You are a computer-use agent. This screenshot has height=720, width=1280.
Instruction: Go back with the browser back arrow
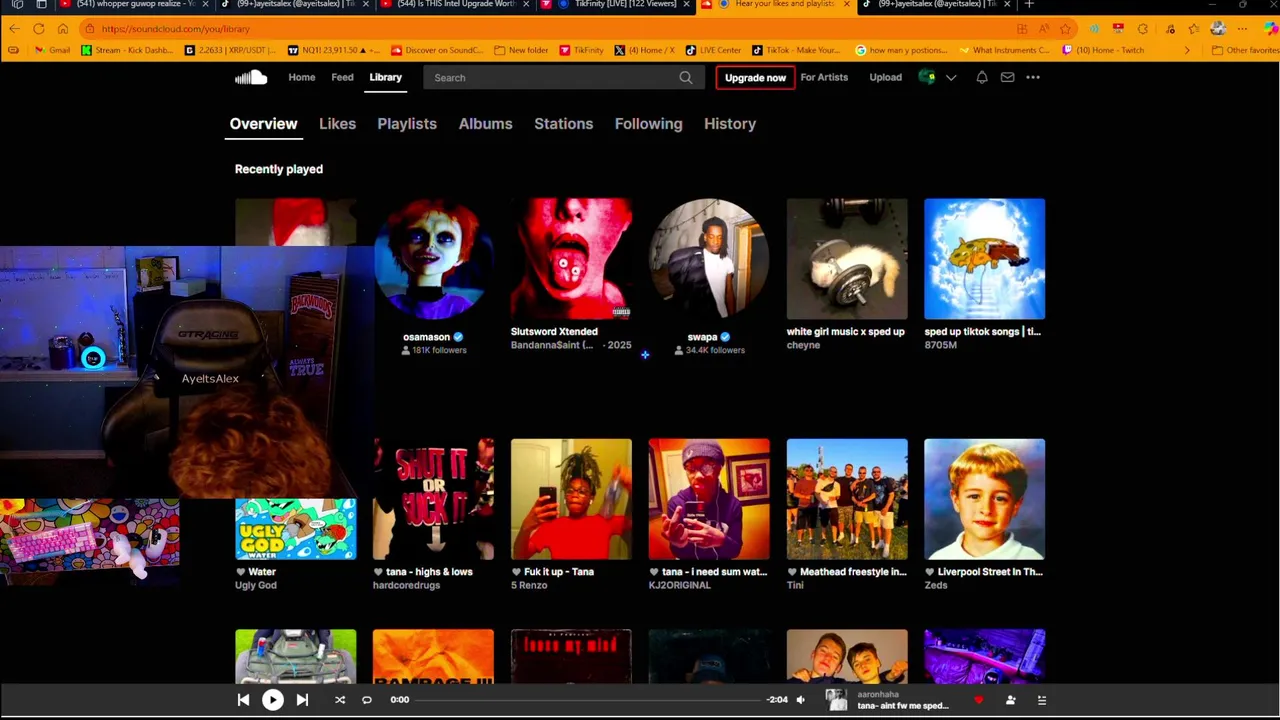click(x=14, y=29)
